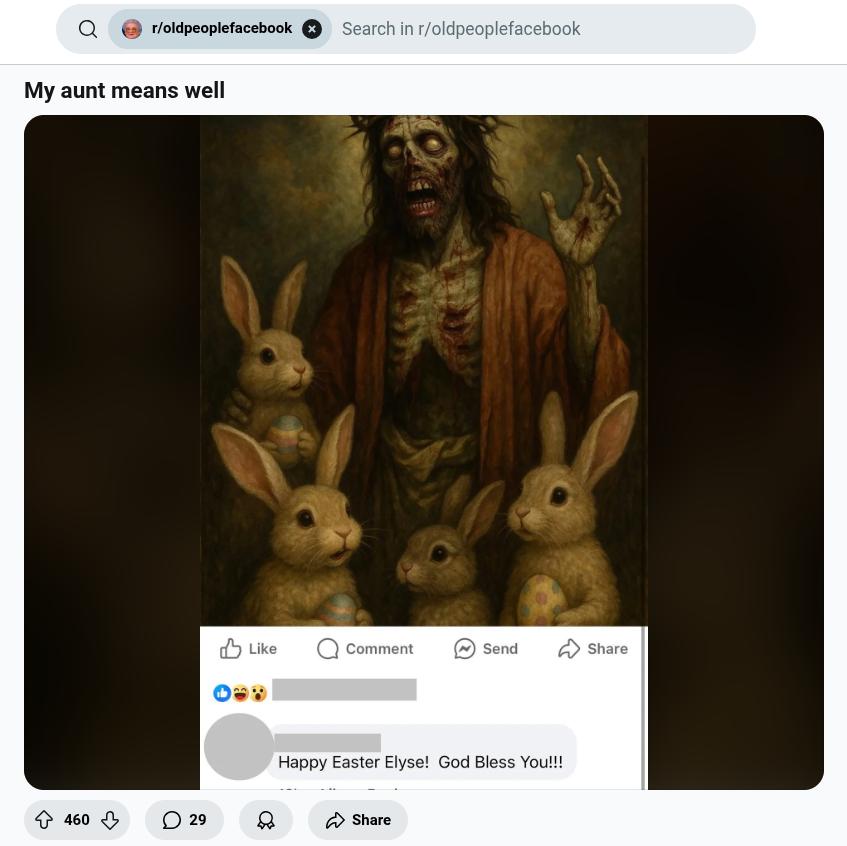
Task: Open the zombie Easter painting image
Action: pos(424,370)
